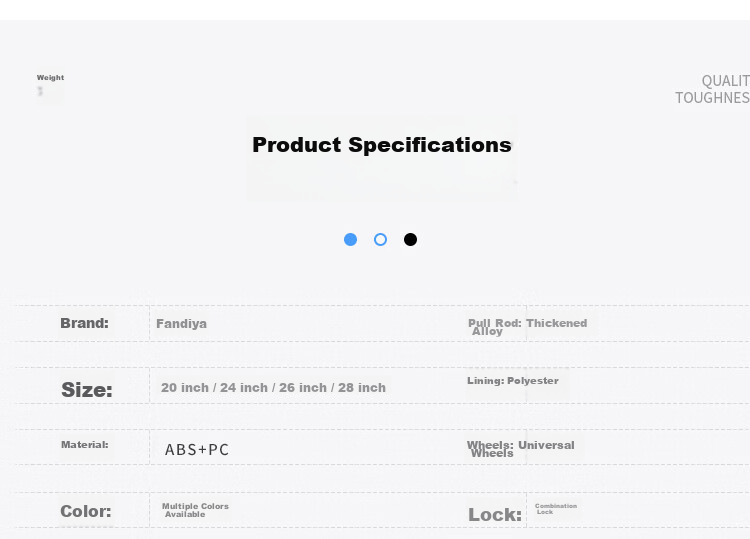Click the Pull Rod: Thickened Alloy text

[x=527, y=327]
